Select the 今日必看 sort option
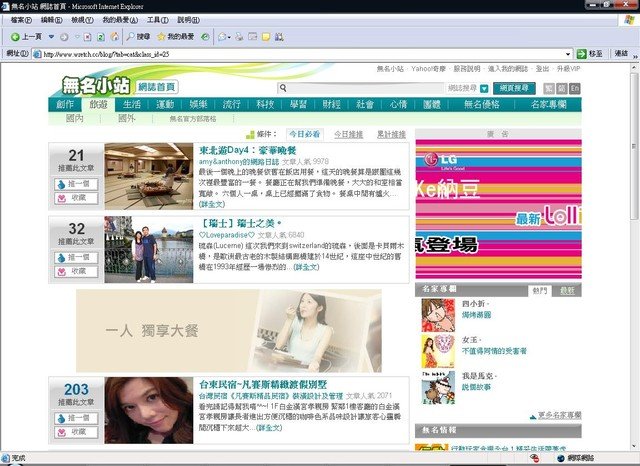The image size is (640, 466). [x=304, y=134]
